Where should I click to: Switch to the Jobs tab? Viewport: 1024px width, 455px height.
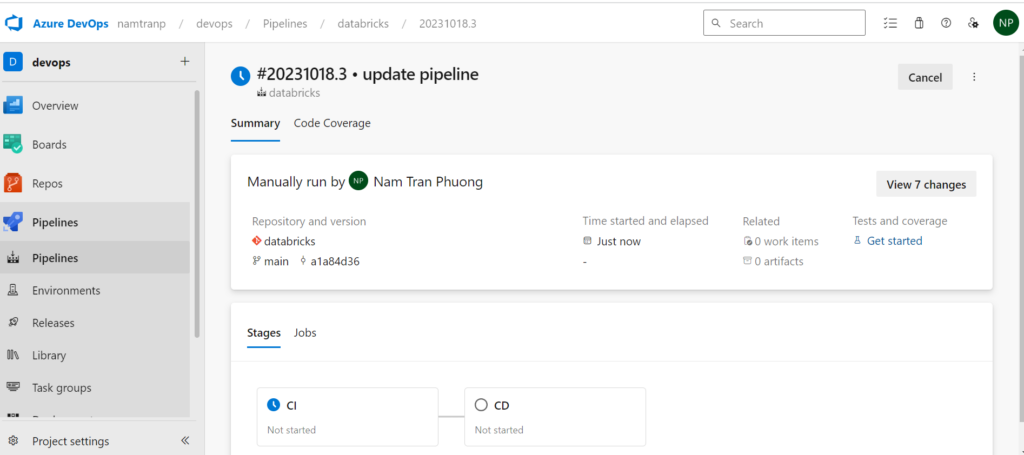click(305, 332)
